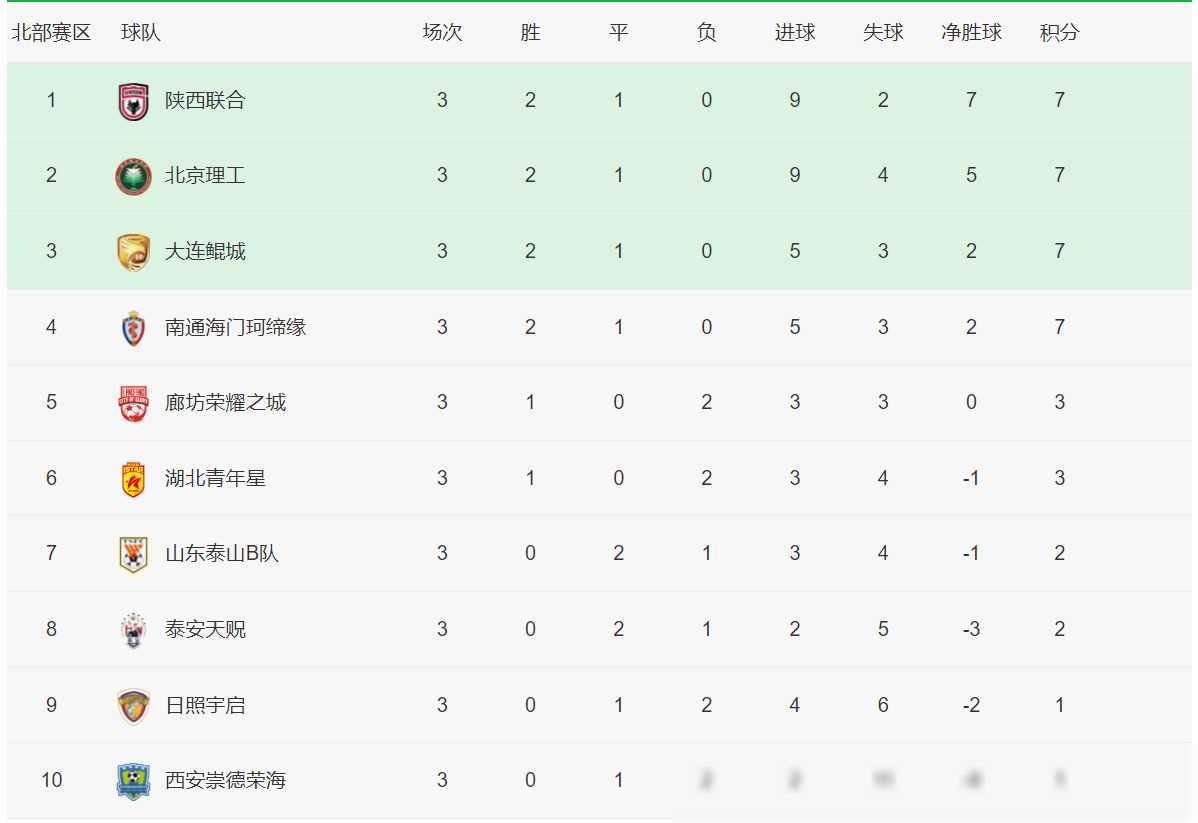Select the 泰安天贶 team name
Viewport: 1198px width, 823px height.
pyautogui.click(x=205, y=629)
